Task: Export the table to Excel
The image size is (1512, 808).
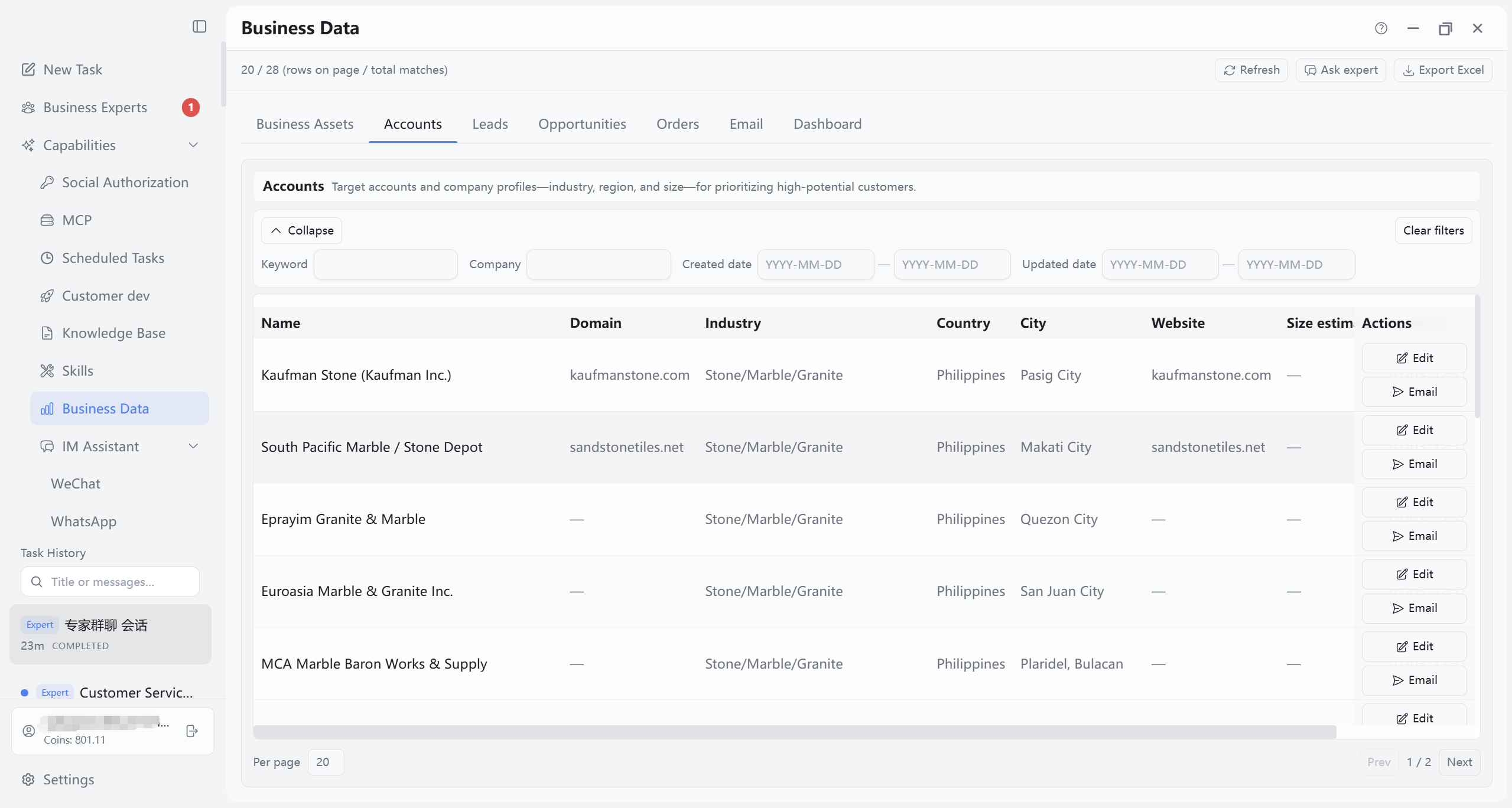Action: 1443,70
